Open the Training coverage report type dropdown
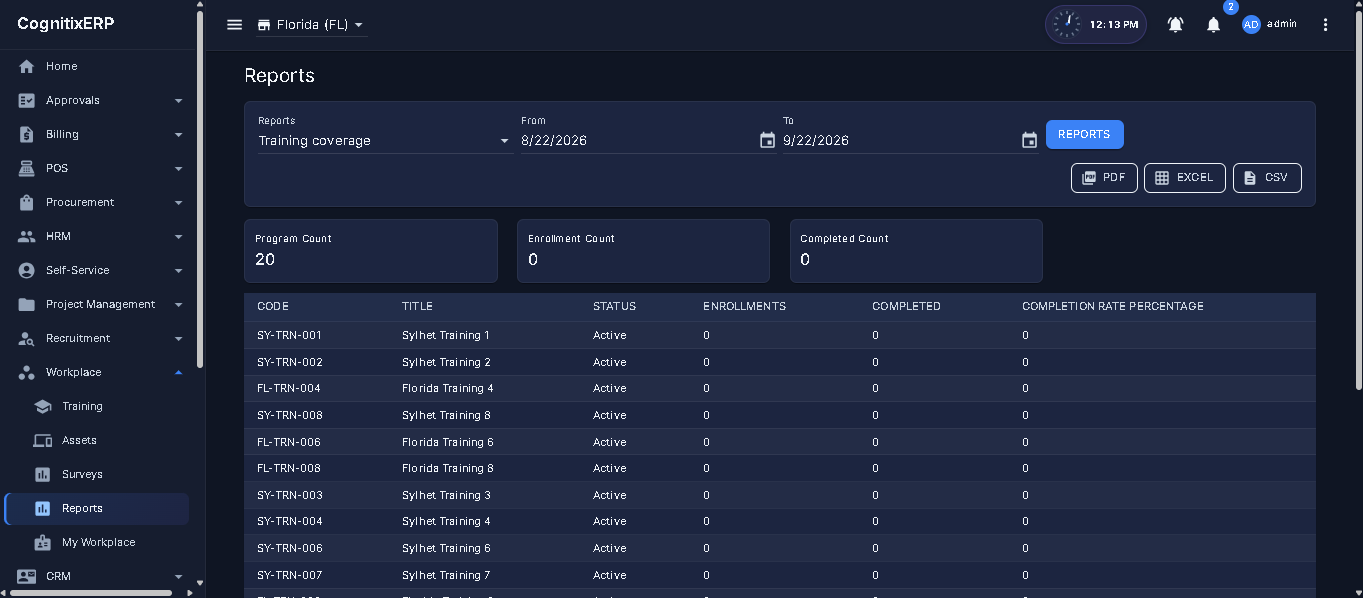 coord(385,141)
